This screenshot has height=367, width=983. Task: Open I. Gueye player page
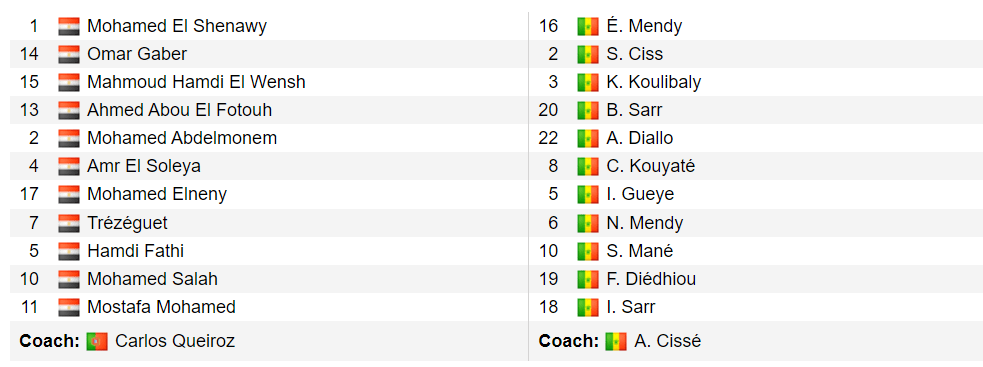(640, 194)
